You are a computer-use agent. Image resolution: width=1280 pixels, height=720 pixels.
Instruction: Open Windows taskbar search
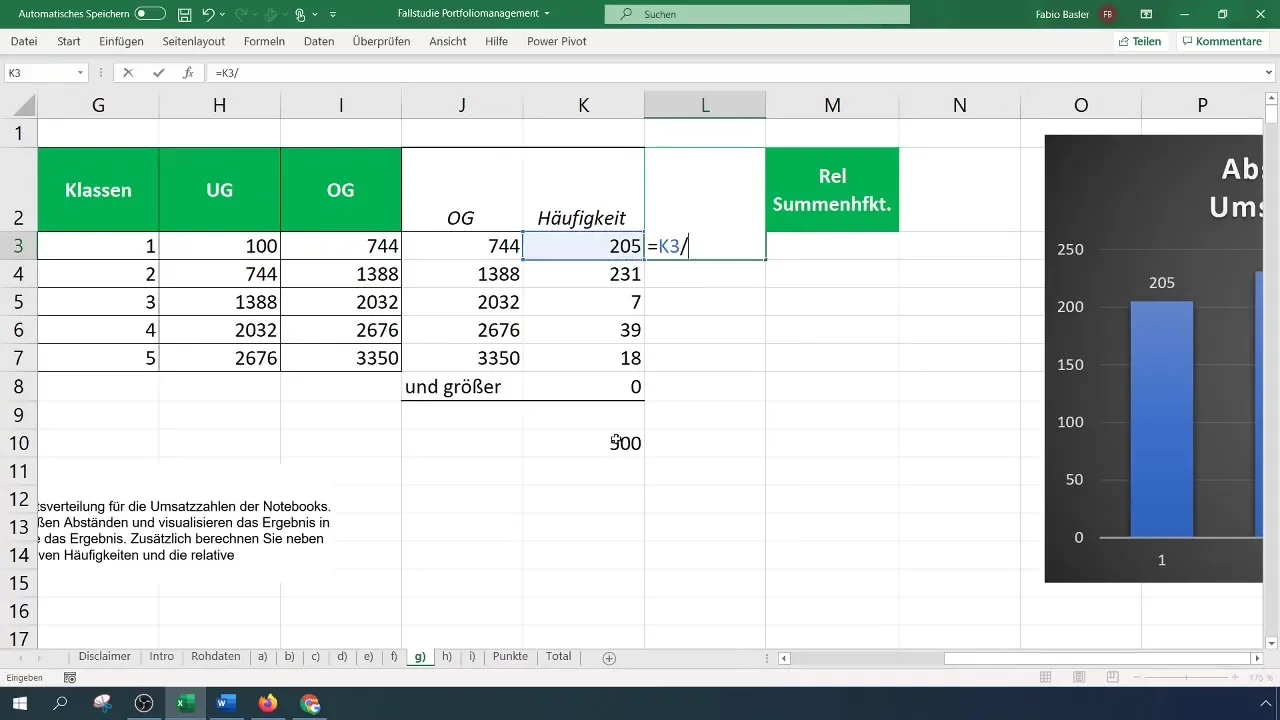click(x=61, y=703)
